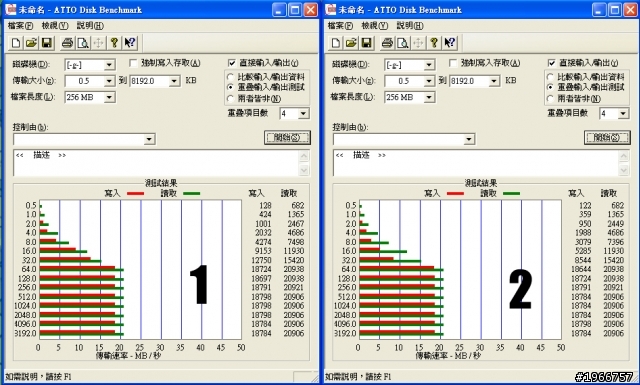The image size is (640, 385).
Task: Click Print icon in right window
Action: click(x=387, y=42)
